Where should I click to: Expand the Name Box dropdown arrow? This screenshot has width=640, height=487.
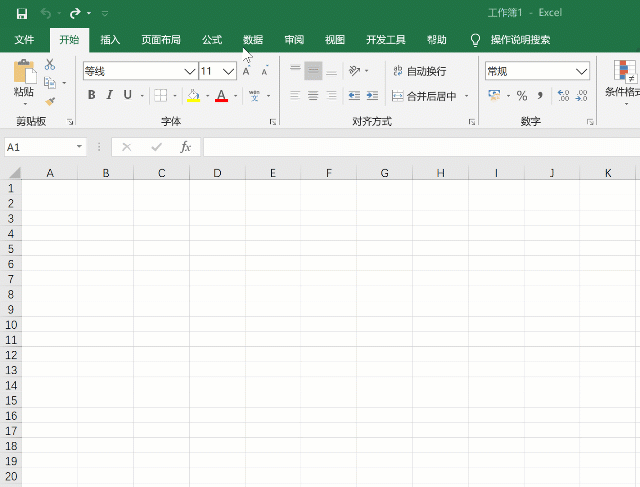pyautogui.click(x=80, y=147)
